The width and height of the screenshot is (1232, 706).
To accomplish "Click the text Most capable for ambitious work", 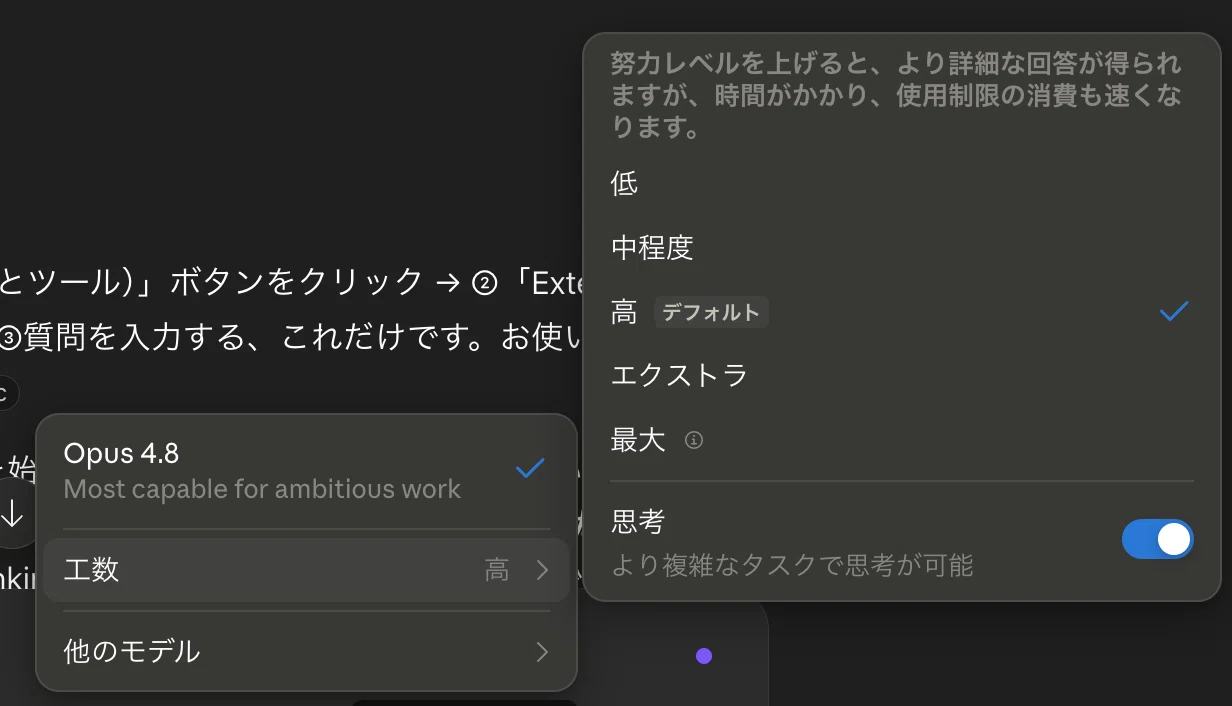I will 262,489.
